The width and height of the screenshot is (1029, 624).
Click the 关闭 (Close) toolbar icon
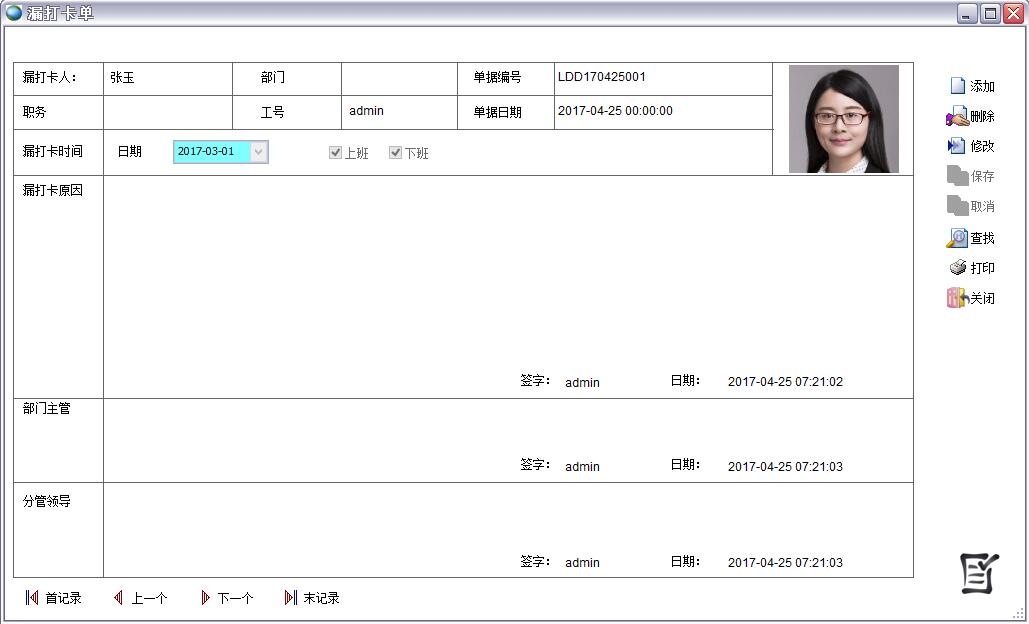[x=957, y=298]
